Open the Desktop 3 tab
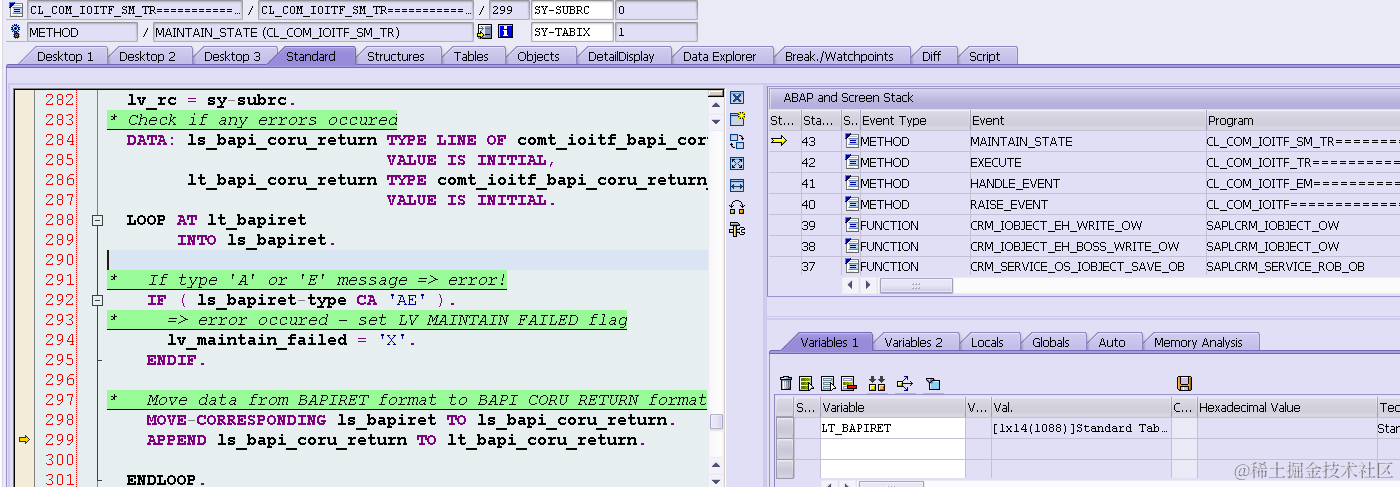The width and height of the screenshot is (1400, 487). click(x=232, y=56)
